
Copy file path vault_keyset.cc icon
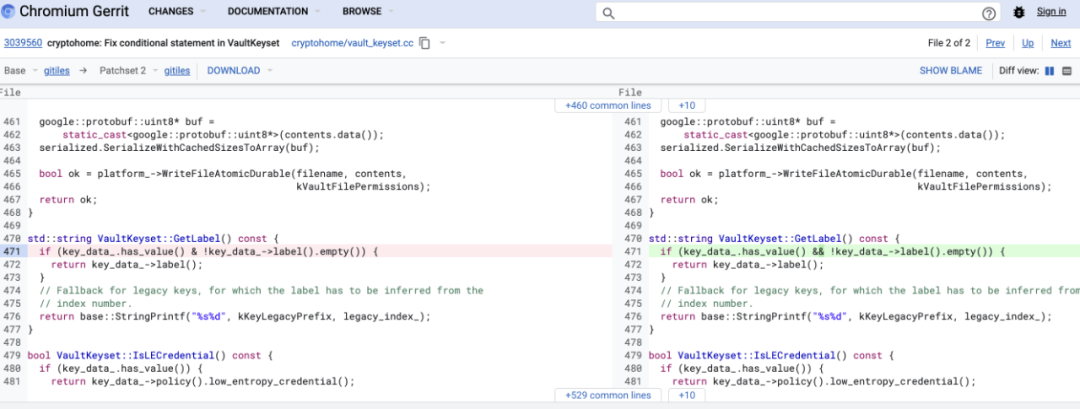[425, 43]
